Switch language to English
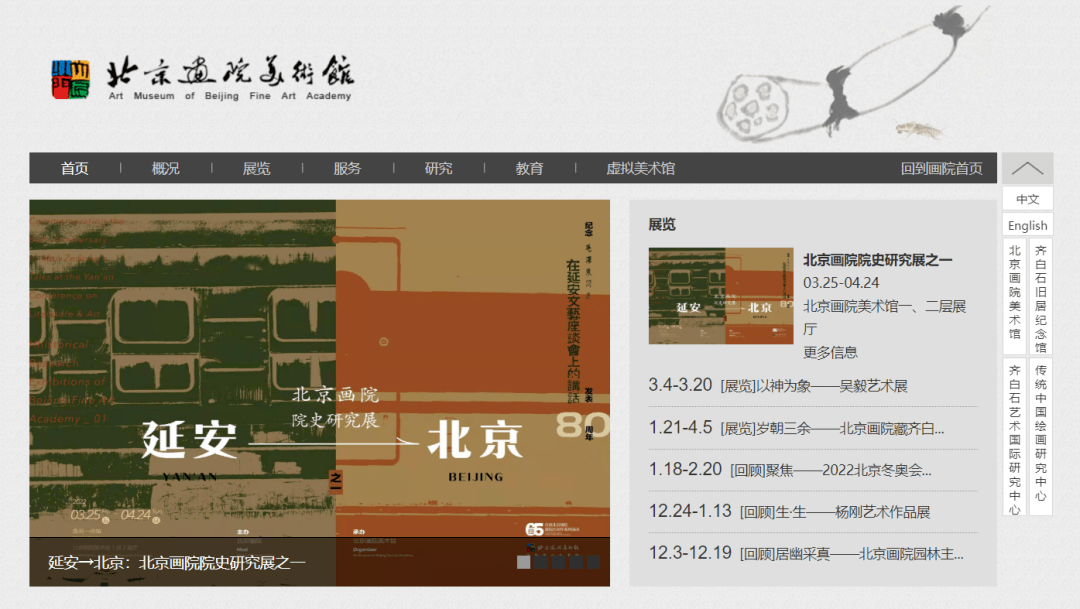This screenshot has width=1080, height=609. (1027, 225)
